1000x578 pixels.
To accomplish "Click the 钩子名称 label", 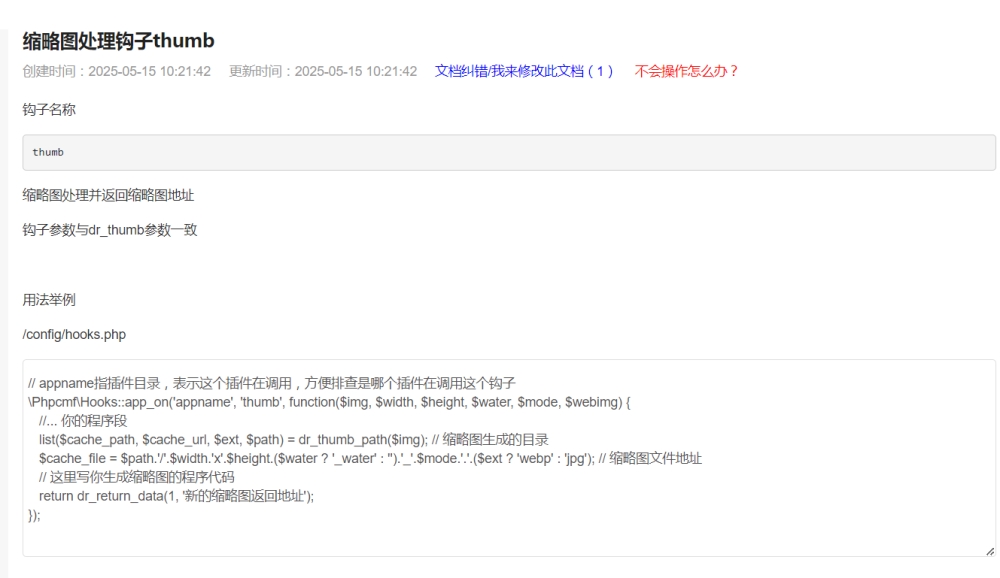I will (x=49, y=109).
